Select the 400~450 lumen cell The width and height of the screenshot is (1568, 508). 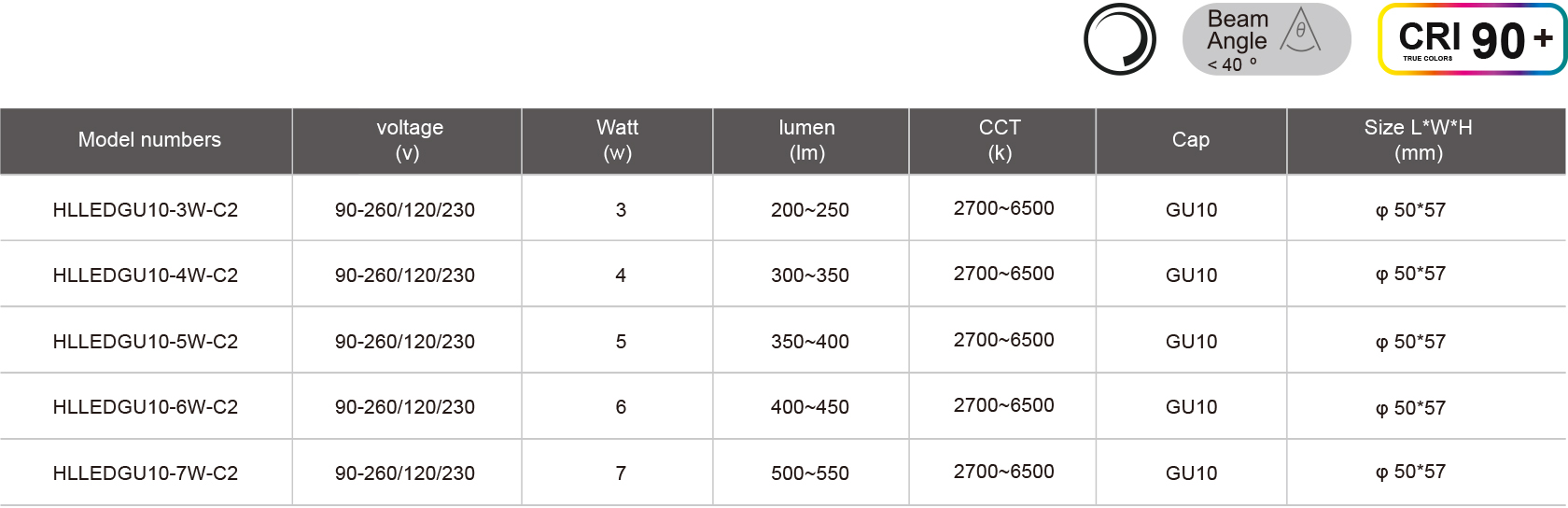(810, 407)
